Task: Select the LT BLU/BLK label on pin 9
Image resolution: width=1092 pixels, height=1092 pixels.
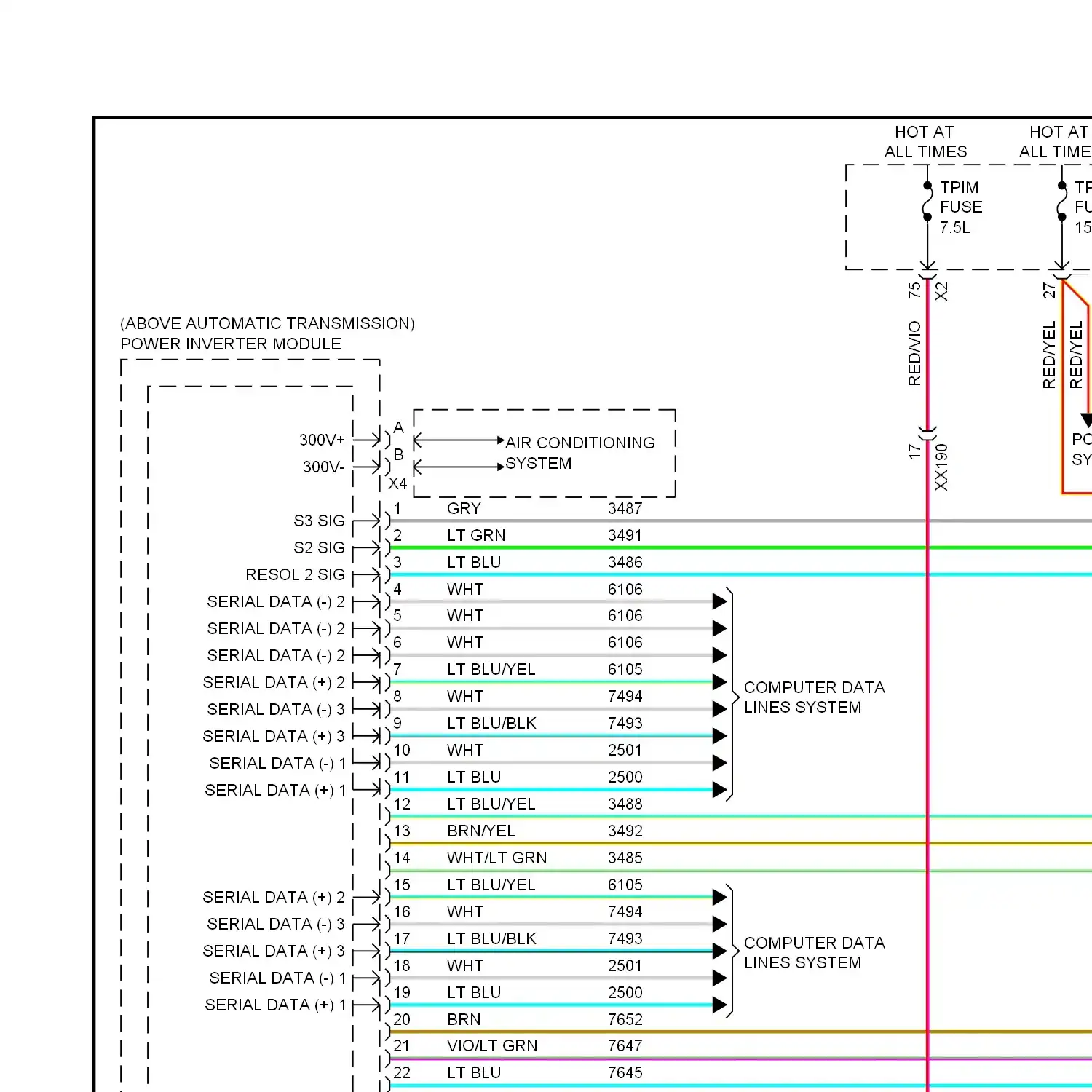Action: 491,723
